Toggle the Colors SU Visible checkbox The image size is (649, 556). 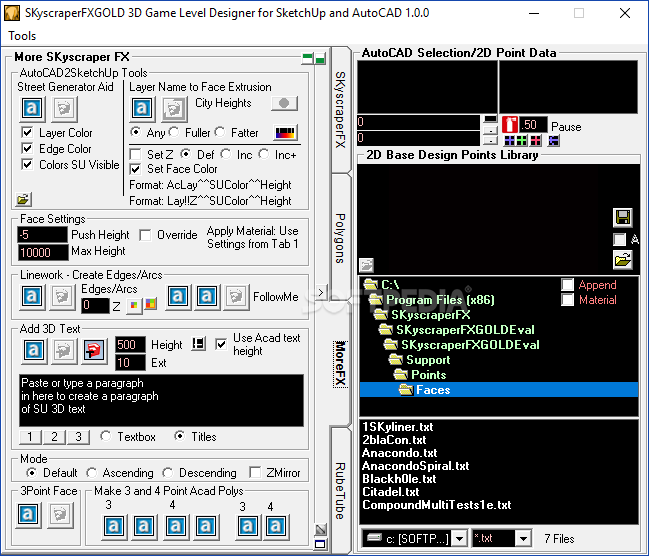tap(27, 164)
